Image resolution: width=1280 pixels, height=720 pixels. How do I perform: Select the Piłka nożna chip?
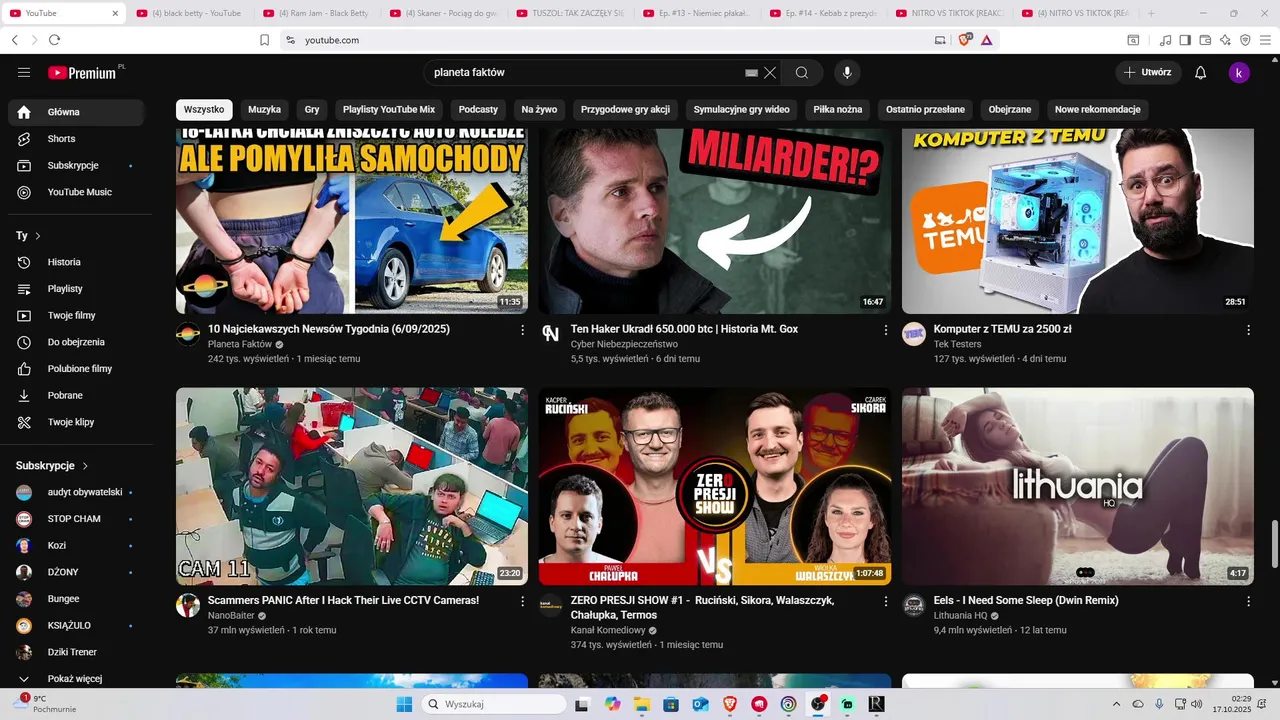(838, 110)
